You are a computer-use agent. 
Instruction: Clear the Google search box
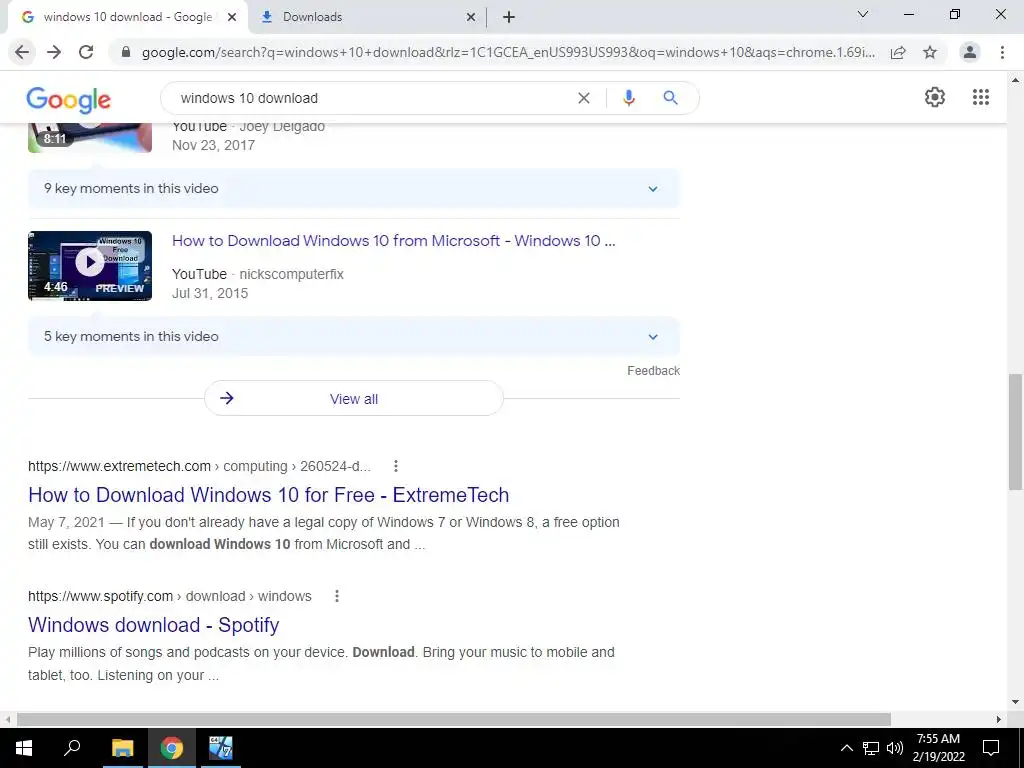584,98
